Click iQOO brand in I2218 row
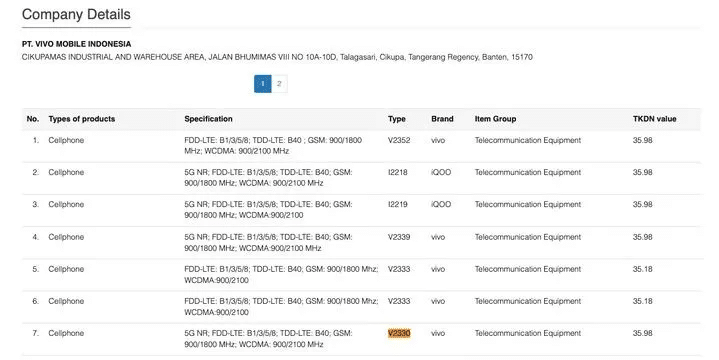719x360 pixels. [441, 172]
